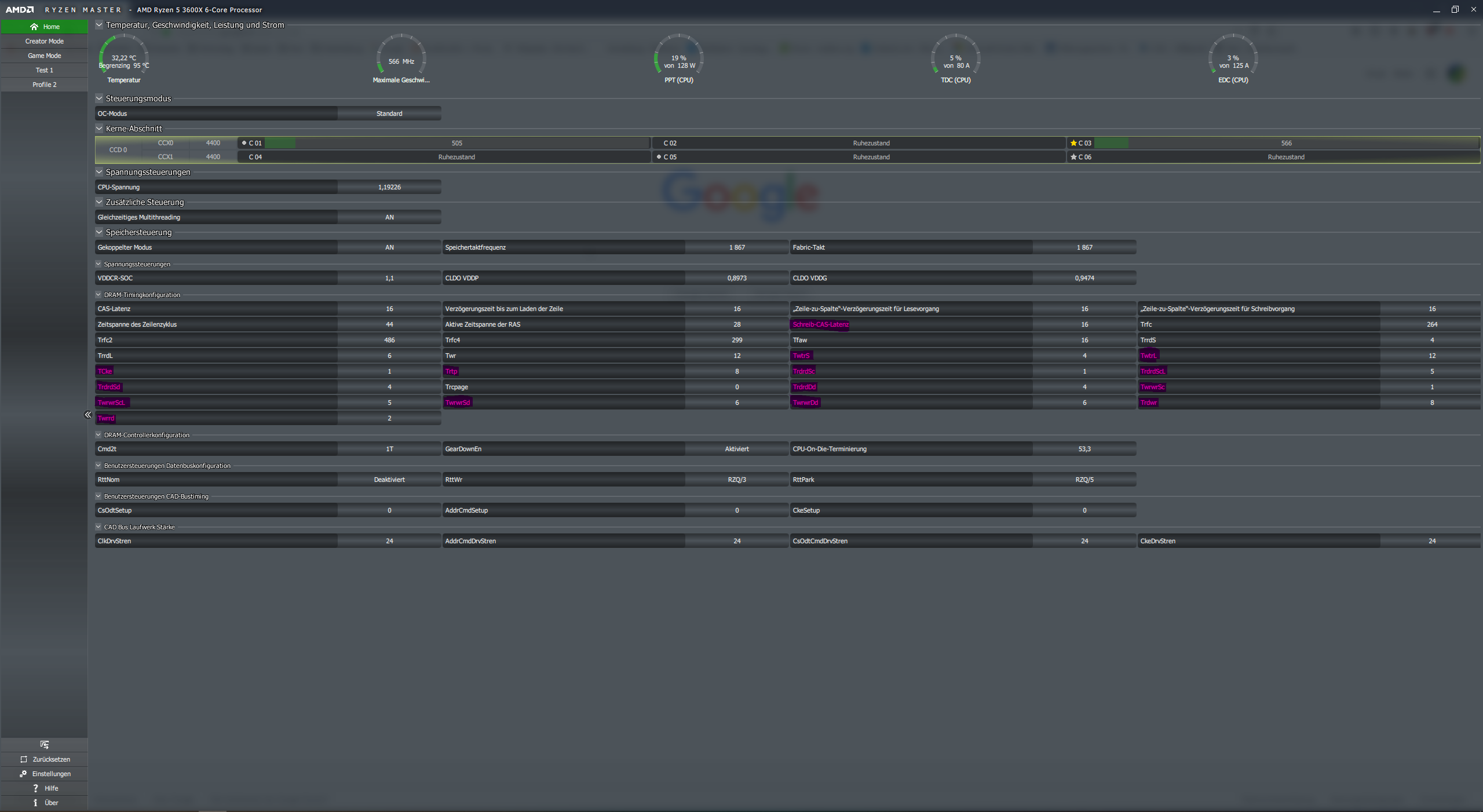Click the Zurücksetzen reset icon
Image resolution: width=1483 pixels, height=812 pixels.
(24, 759)
